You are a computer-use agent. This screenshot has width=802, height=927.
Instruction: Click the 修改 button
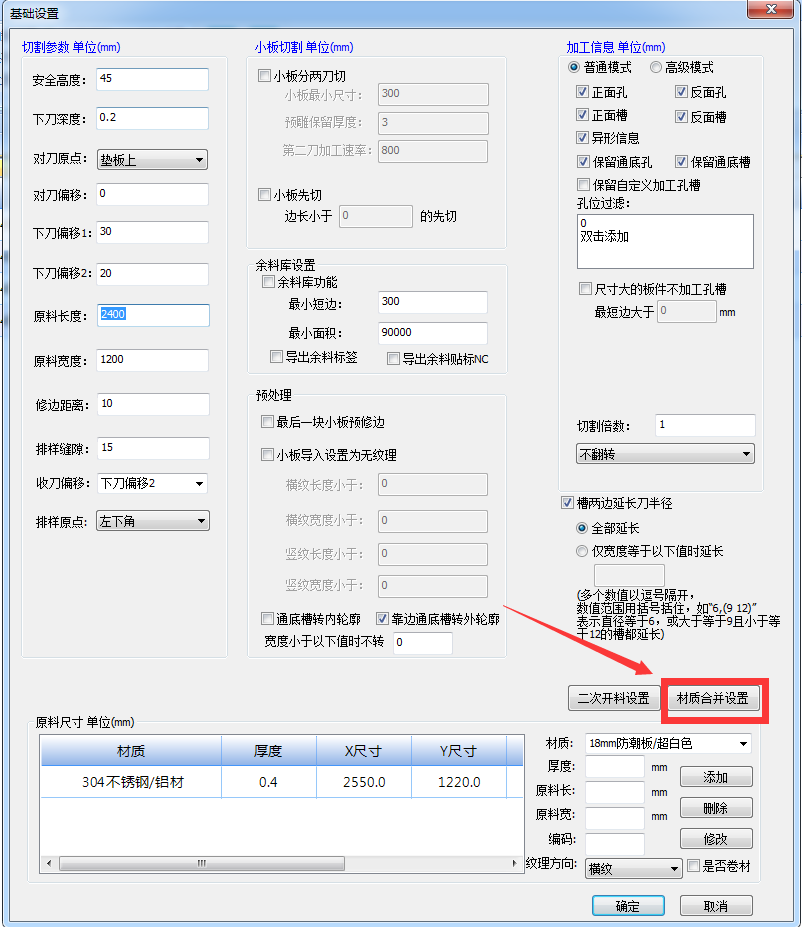(716, 838)
